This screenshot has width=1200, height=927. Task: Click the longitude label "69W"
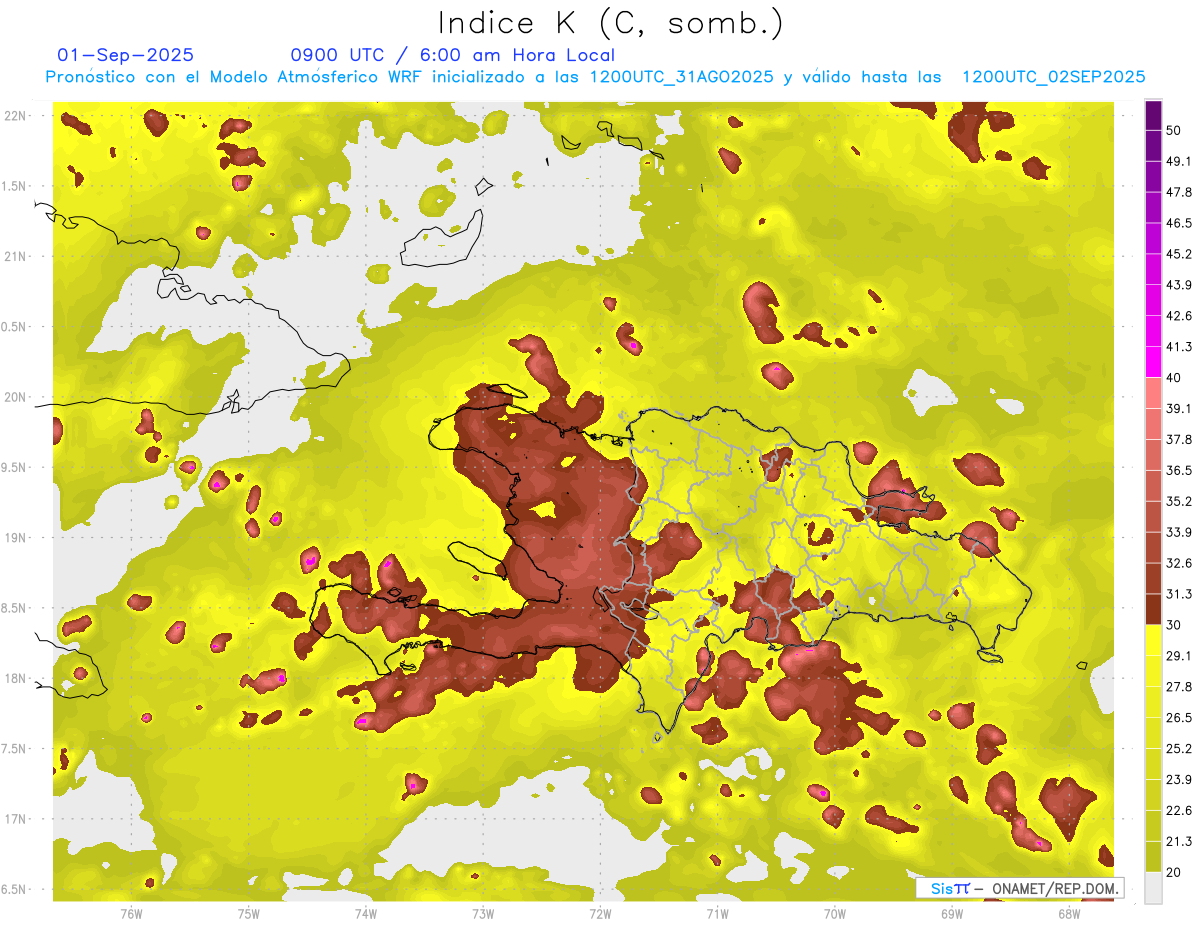coord(952,913)
